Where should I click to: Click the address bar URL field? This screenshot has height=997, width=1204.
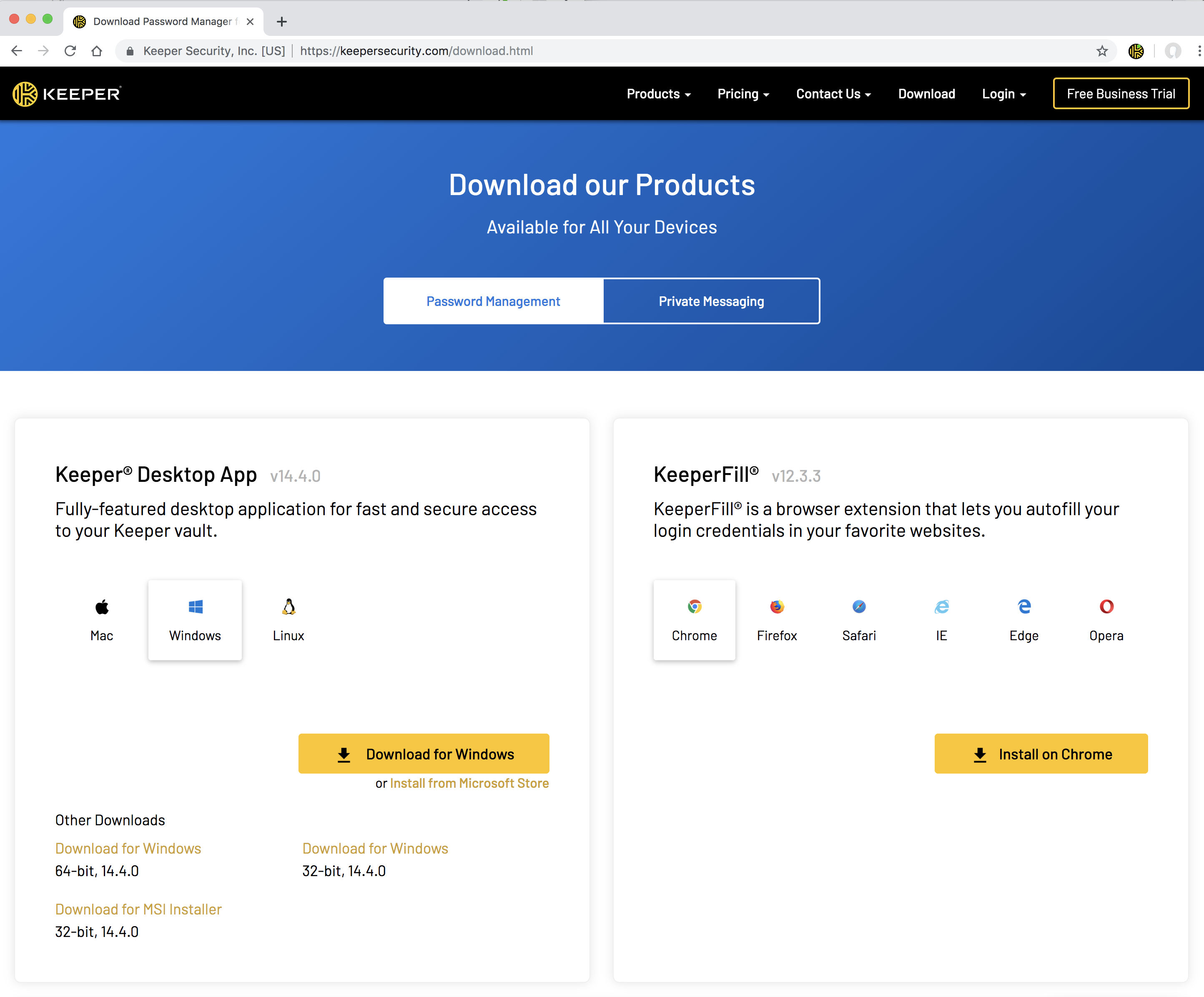[616, 51]
